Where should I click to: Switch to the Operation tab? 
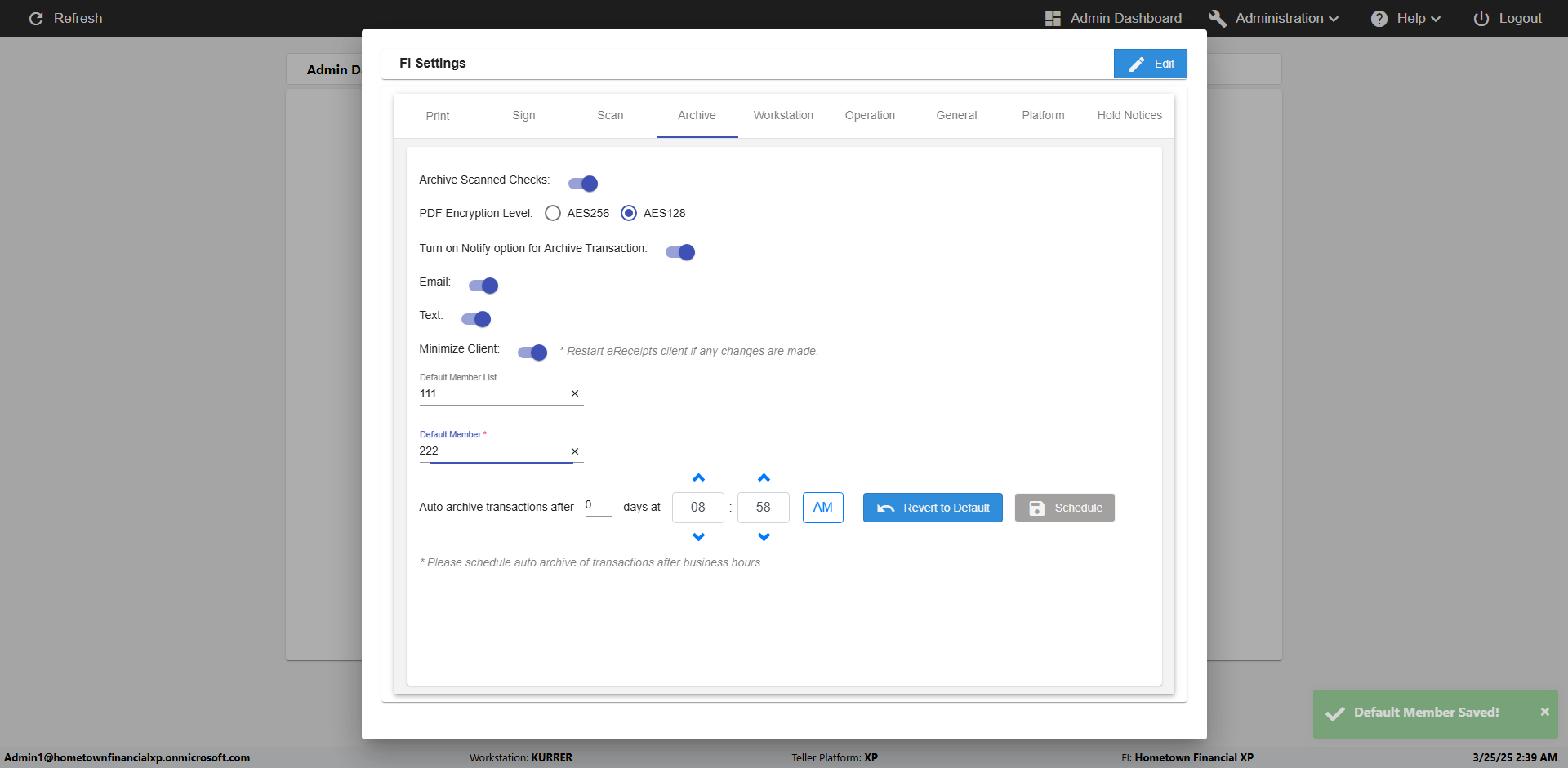point(871,116)
